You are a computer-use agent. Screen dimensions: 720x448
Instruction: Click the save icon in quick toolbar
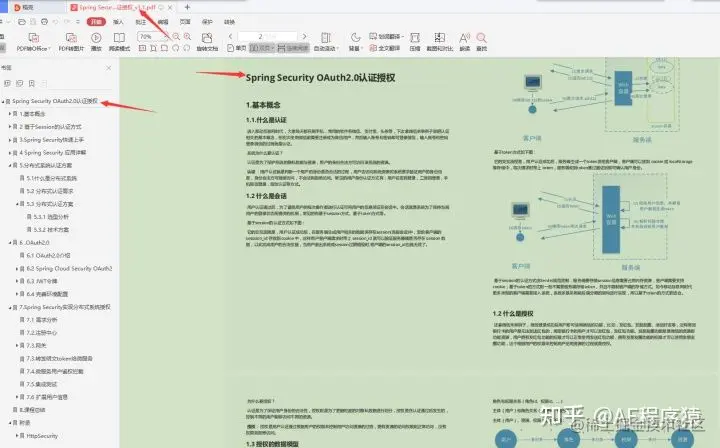point(33,22)
